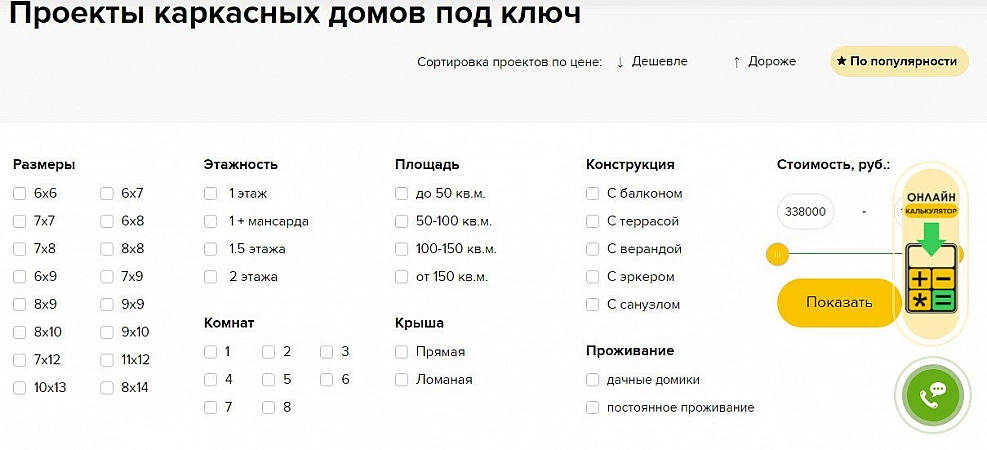Enable the 1 этаж filter
The height and width of the screenshot is (450, 987).
pos(210,194)
